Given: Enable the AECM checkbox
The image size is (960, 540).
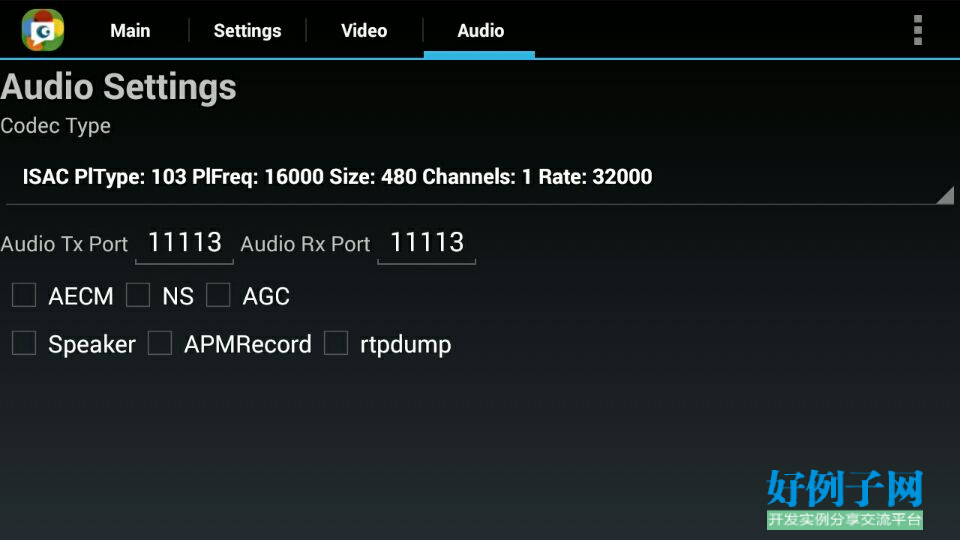Looking at the screenshot, I should 24,295.
